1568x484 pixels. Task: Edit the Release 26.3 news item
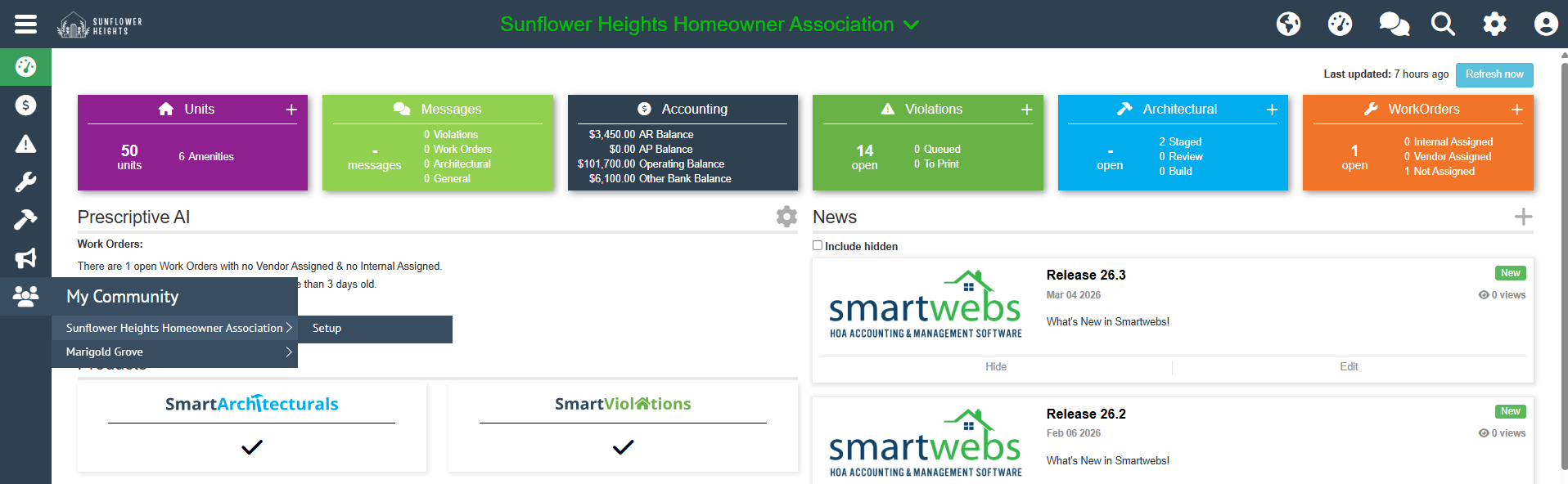pyautogui.click(x=1349, y=367)
